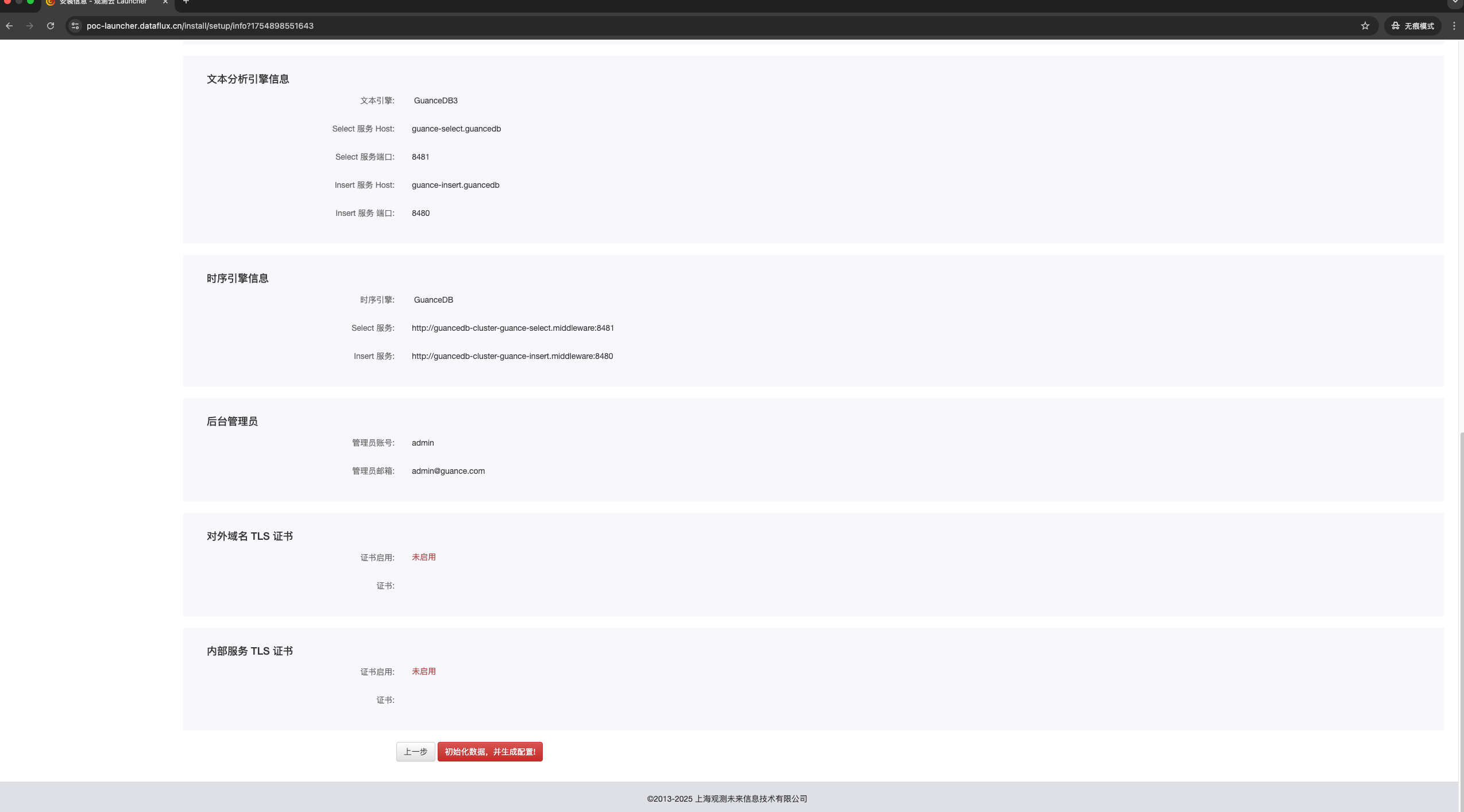This screenshot has height=812, width=1464.
Task: Click the Insert 服务 端口: label
Action: coord(365,213)
